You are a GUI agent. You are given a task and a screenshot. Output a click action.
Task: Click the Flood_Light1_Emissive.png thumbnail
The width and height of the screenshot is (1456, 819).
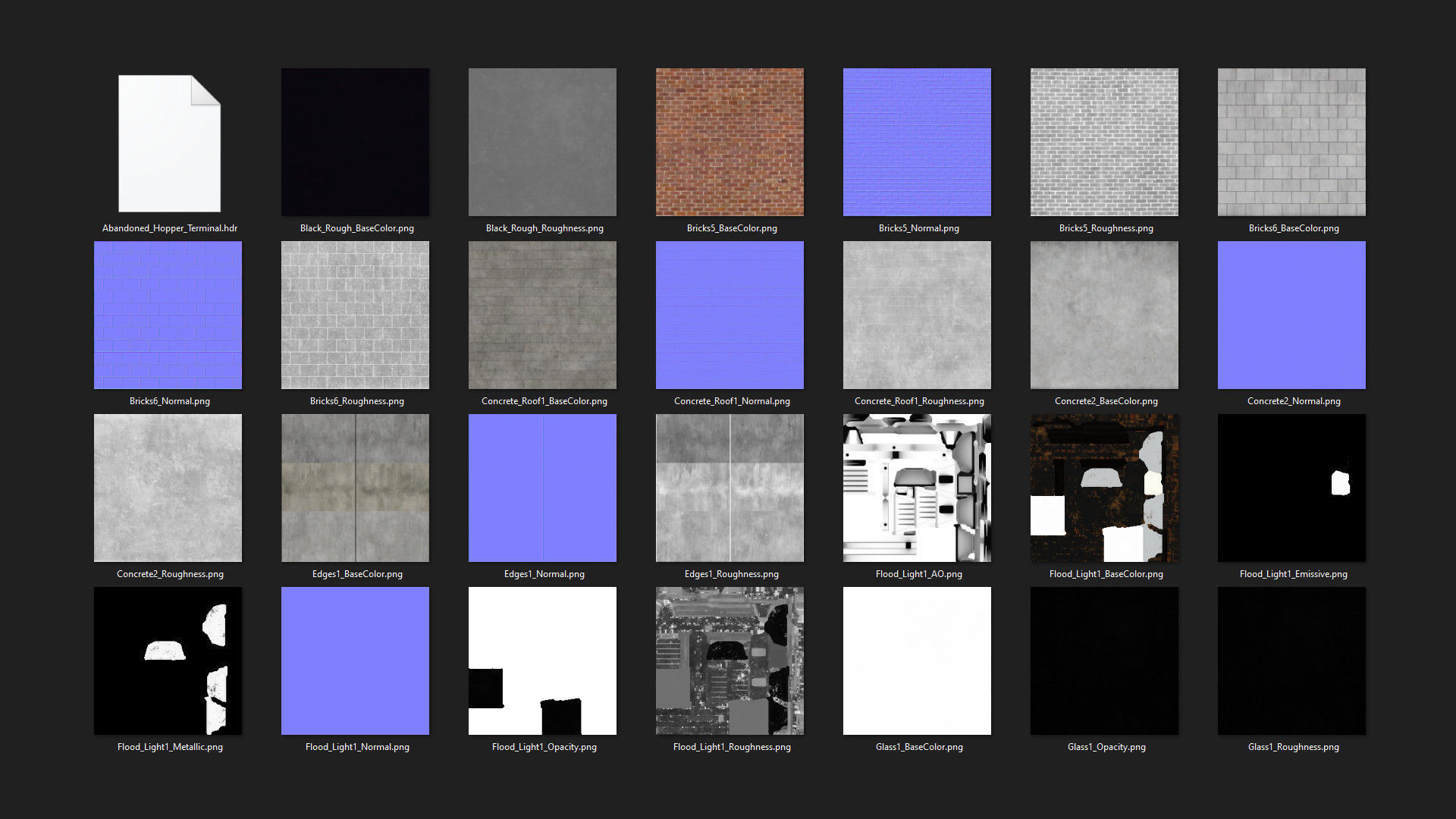[1291, 488]
